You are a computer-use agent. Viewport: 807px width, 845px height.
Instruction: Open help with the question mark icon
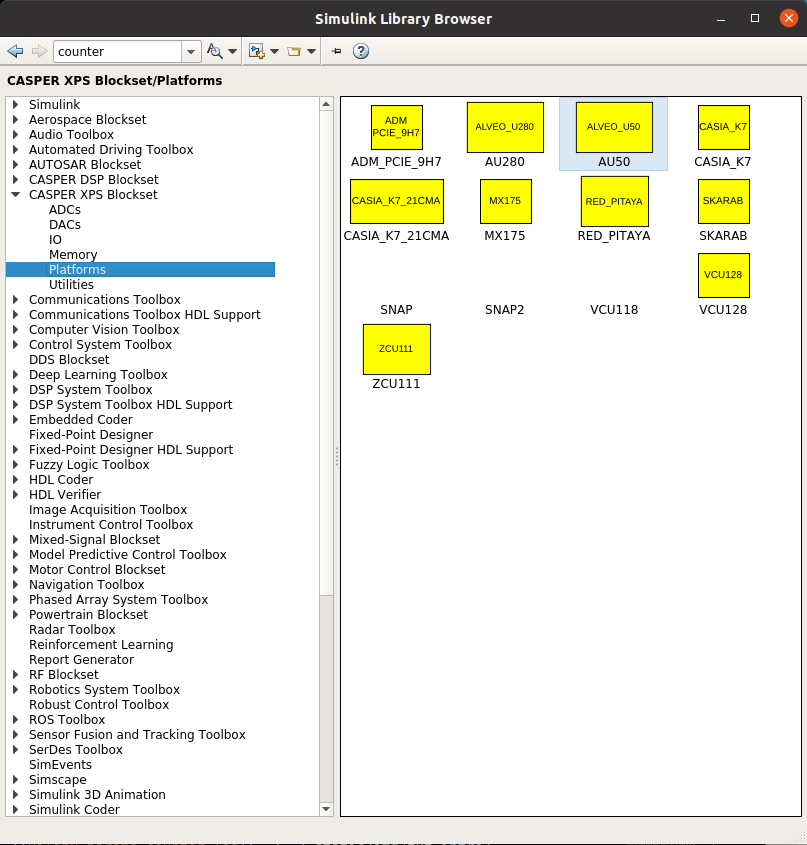click(x=361, y=51)
